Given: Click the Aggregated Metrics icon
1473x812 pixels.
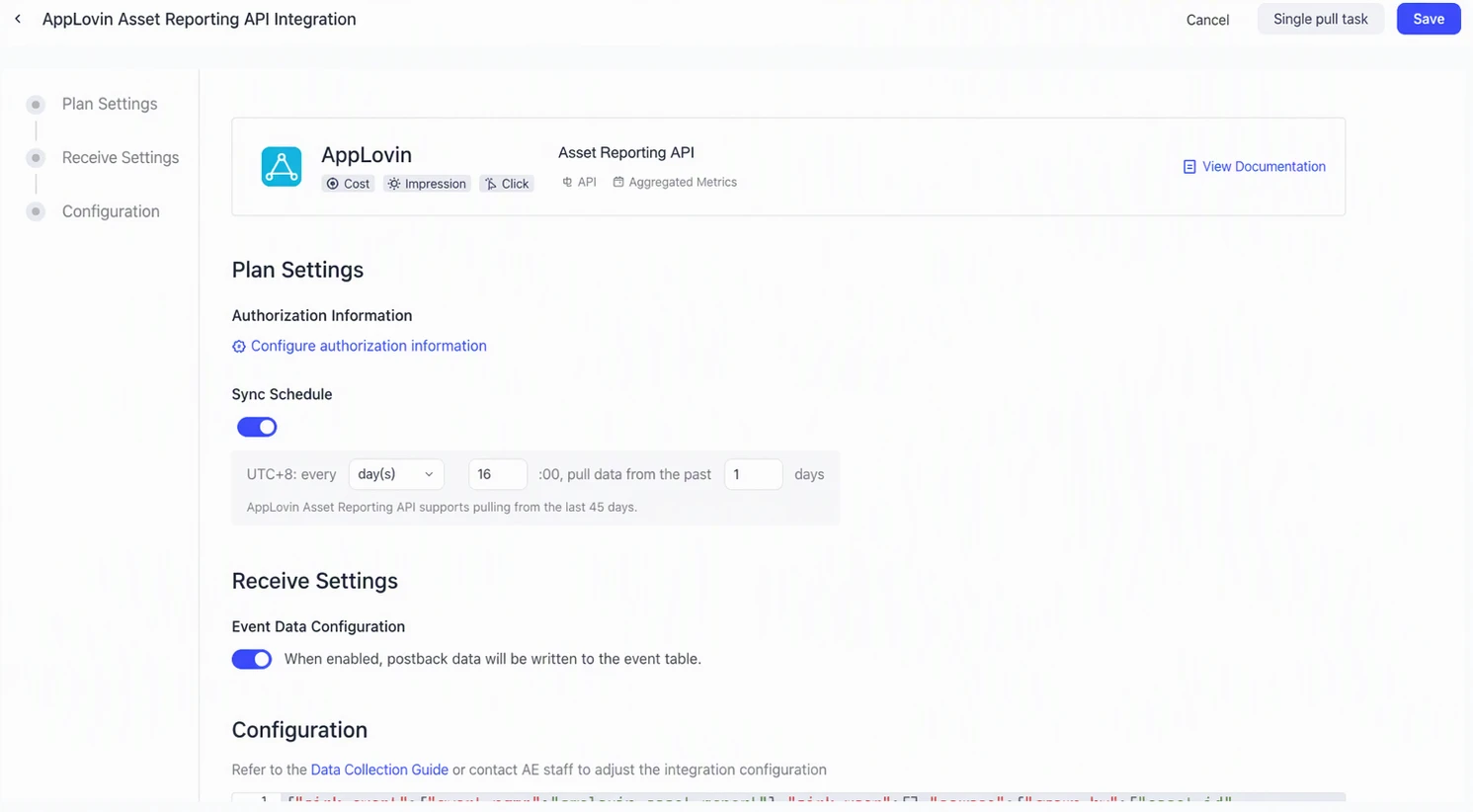Looking at the screenshot, I should pos(618,182).
